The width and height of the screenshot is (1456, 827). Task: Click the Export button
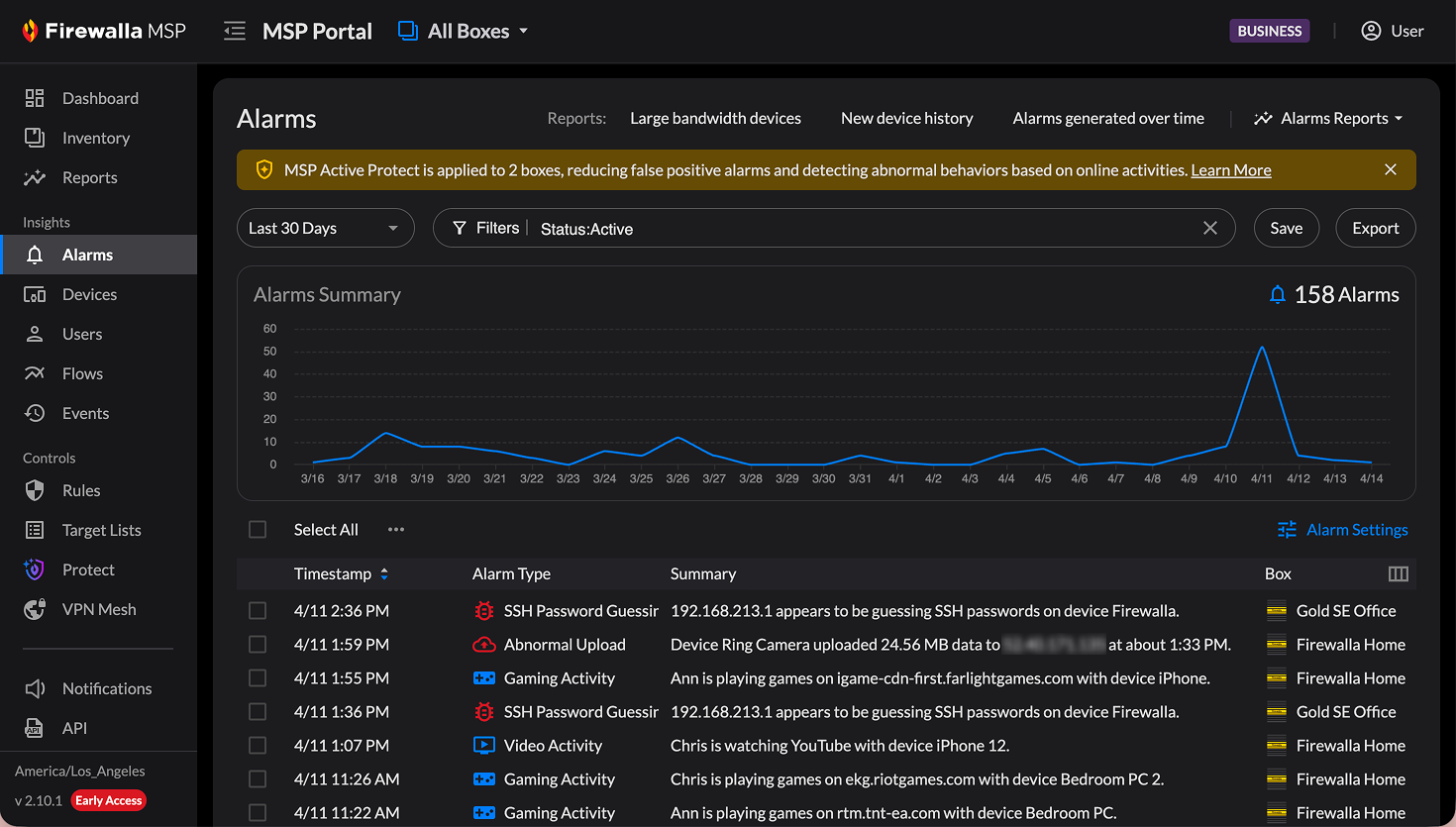click(1375, 229)
